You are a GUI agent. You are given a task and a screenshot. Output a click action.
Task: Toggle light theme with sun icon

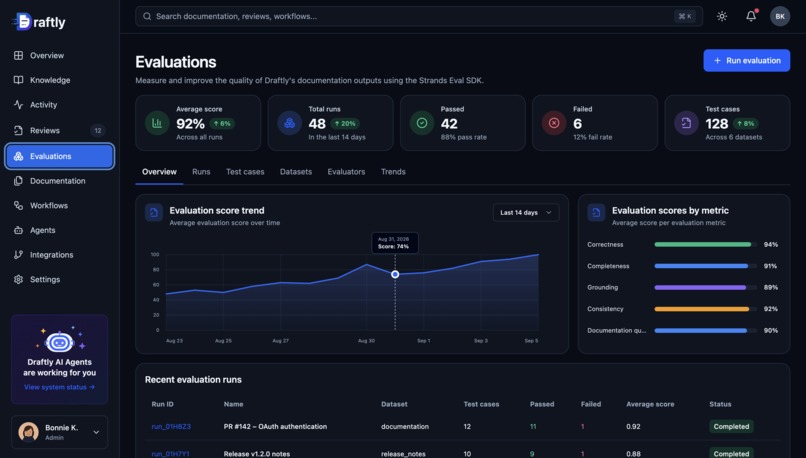tap(722, 16)
